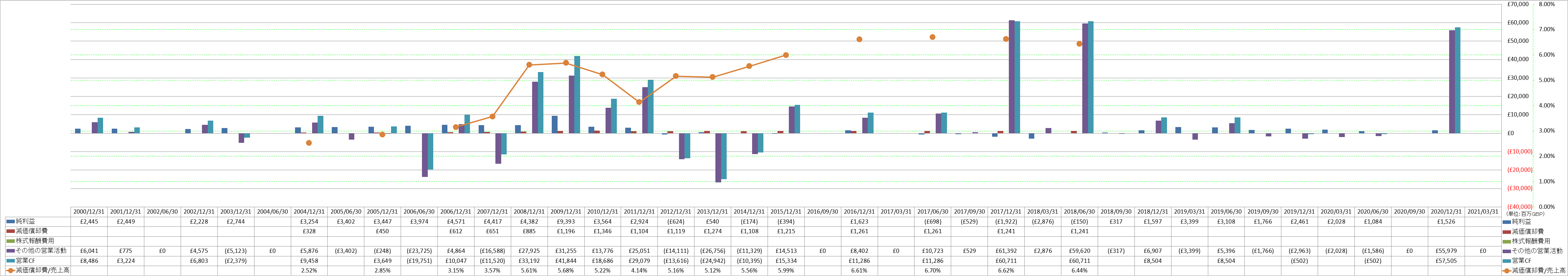Click the 5.68% ratio cell
The image size is (1568, 276).
566,271
